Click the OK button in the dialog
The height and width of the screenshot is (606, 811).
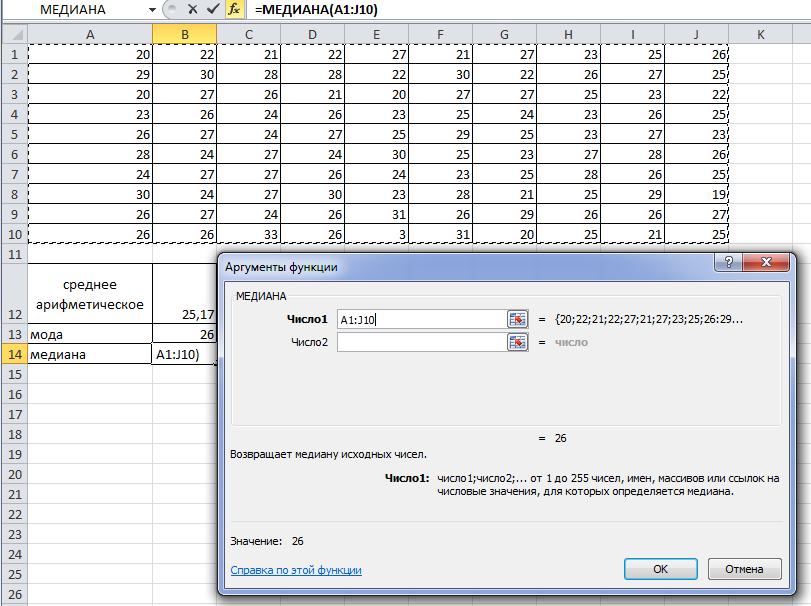coord(660,569)
